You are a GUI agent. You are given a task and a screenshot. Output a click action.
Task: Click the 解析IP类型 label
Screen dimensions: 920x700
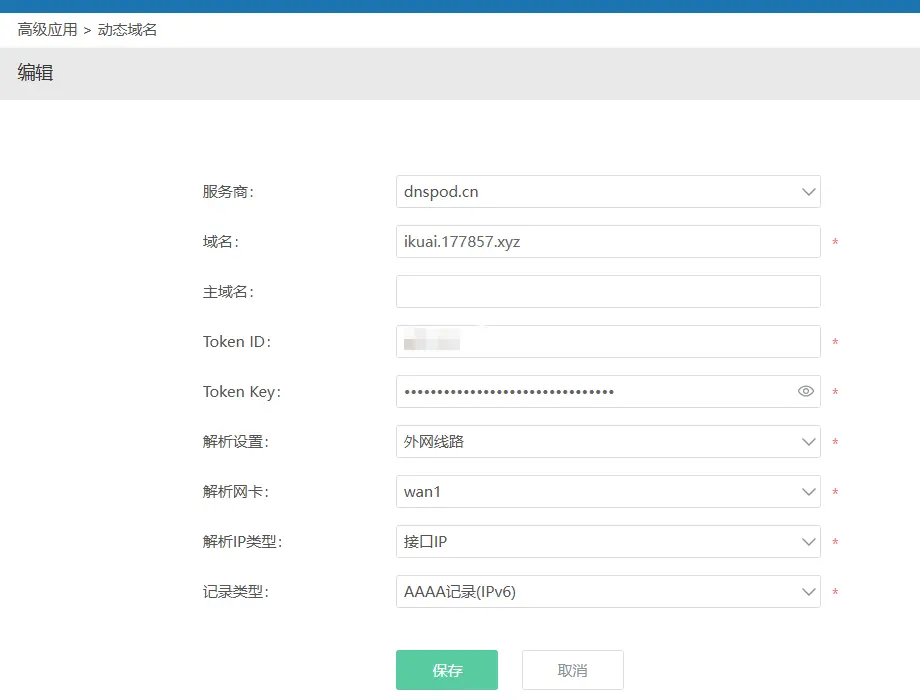[242, 542]
